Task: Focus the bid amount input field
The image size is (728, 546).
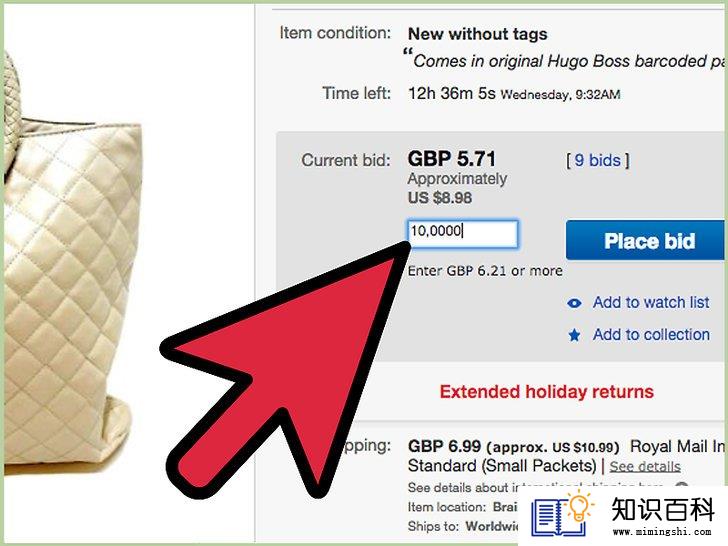Action: pos(462,234)
